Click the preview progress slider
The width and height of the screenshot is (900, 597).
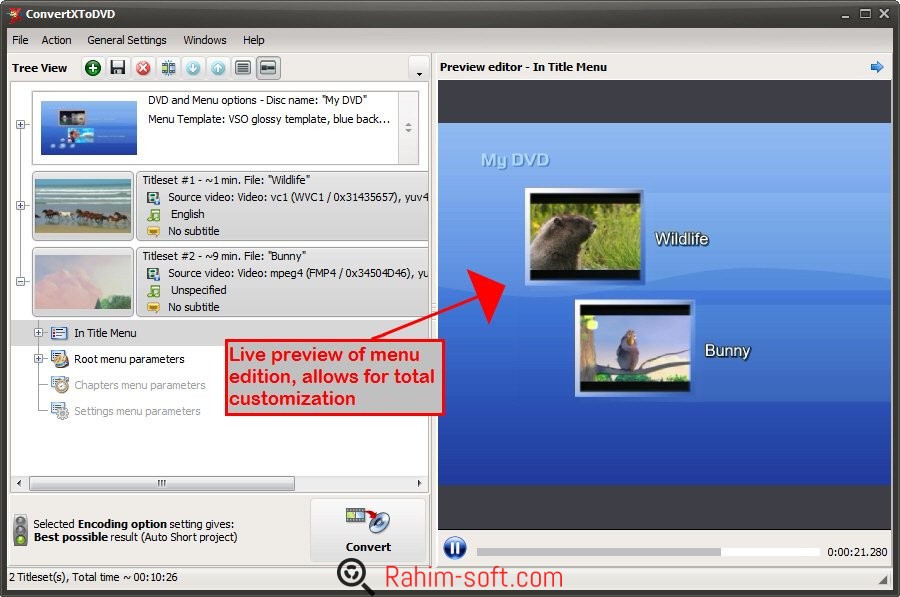647,552
